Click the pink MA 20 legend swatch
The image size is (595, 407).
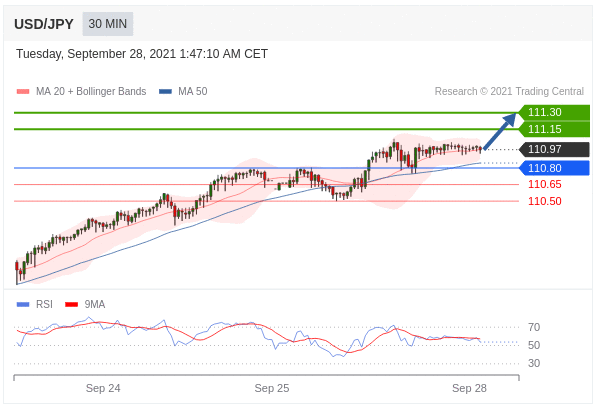tap(23, 91)
